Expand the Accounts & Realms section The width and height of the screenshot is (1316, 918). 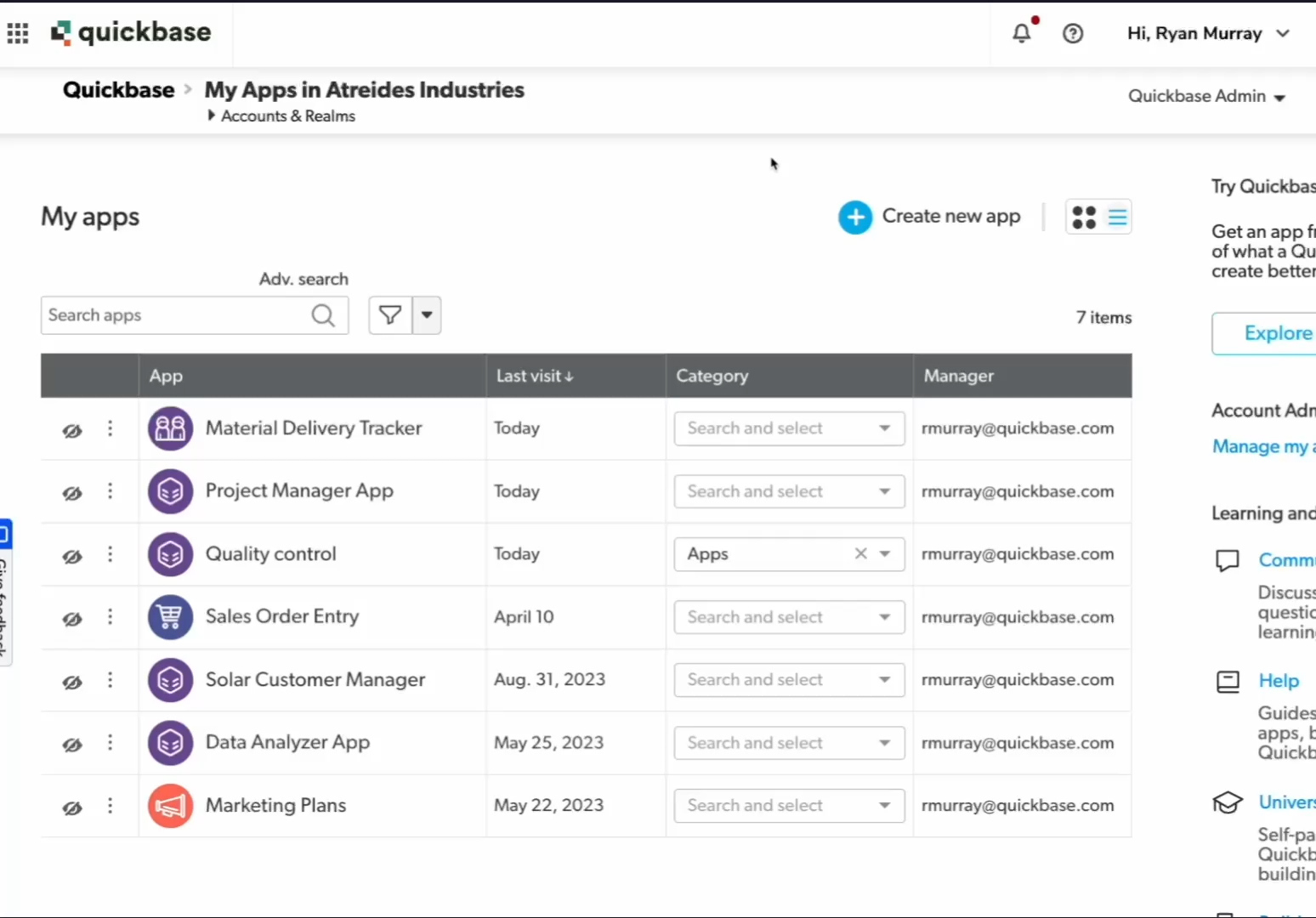point(211,116)
